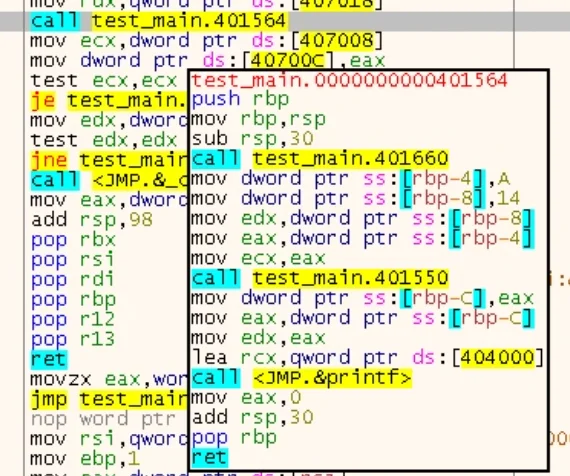This screenshot has width=570, height=476.
Task: Select the 'pop rbp' row in main disassembly
Action: (73, 300)
